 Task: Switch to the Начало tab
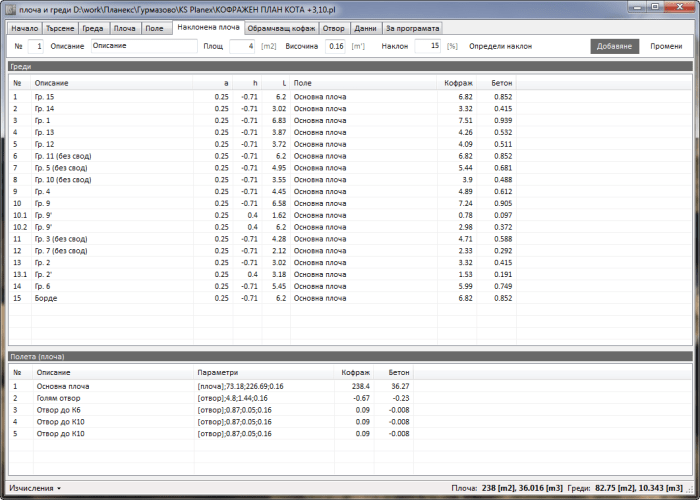(x=22, y=28)
